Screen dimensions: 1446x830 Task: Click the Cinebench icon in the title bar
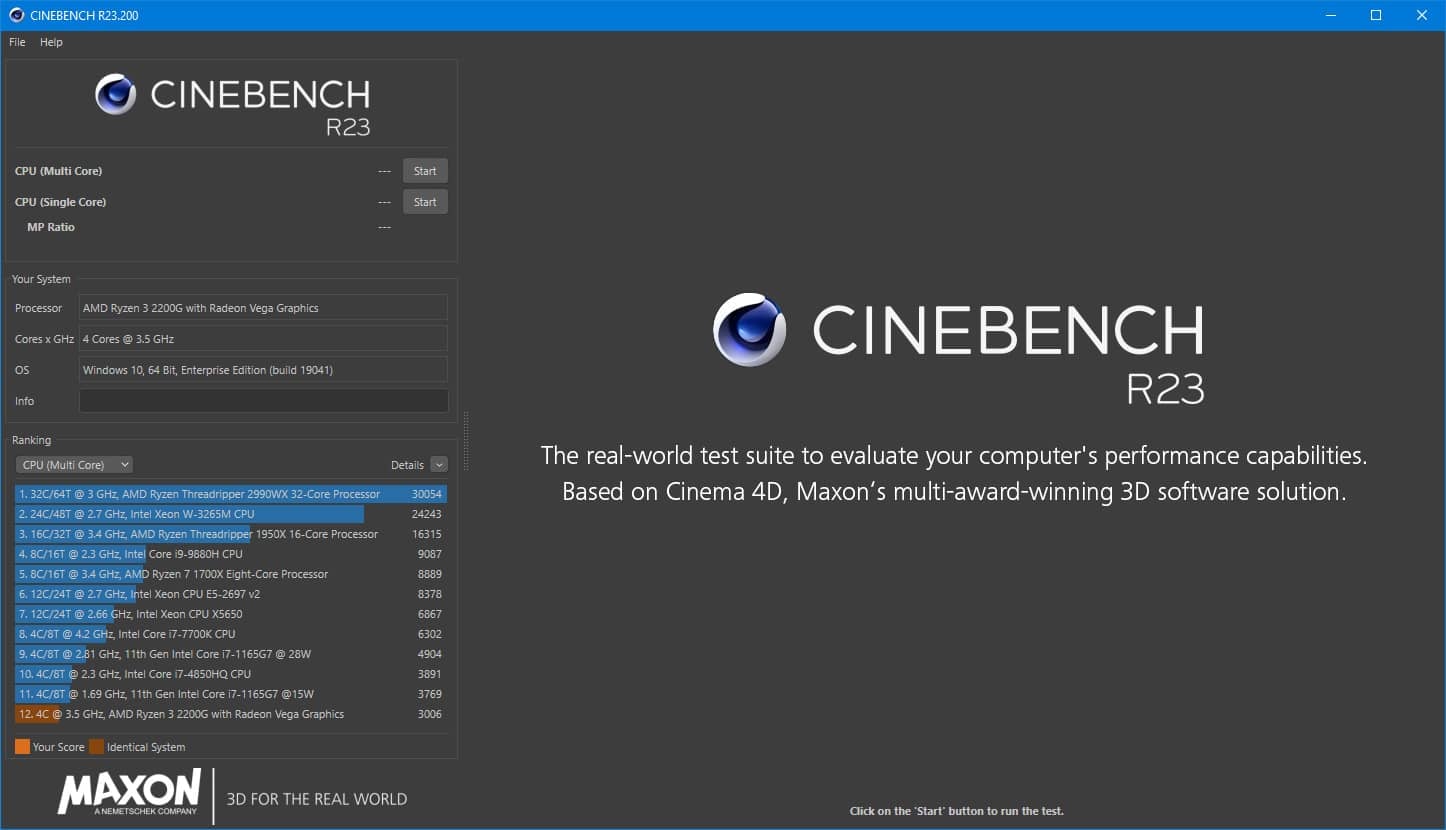(16, 15)
